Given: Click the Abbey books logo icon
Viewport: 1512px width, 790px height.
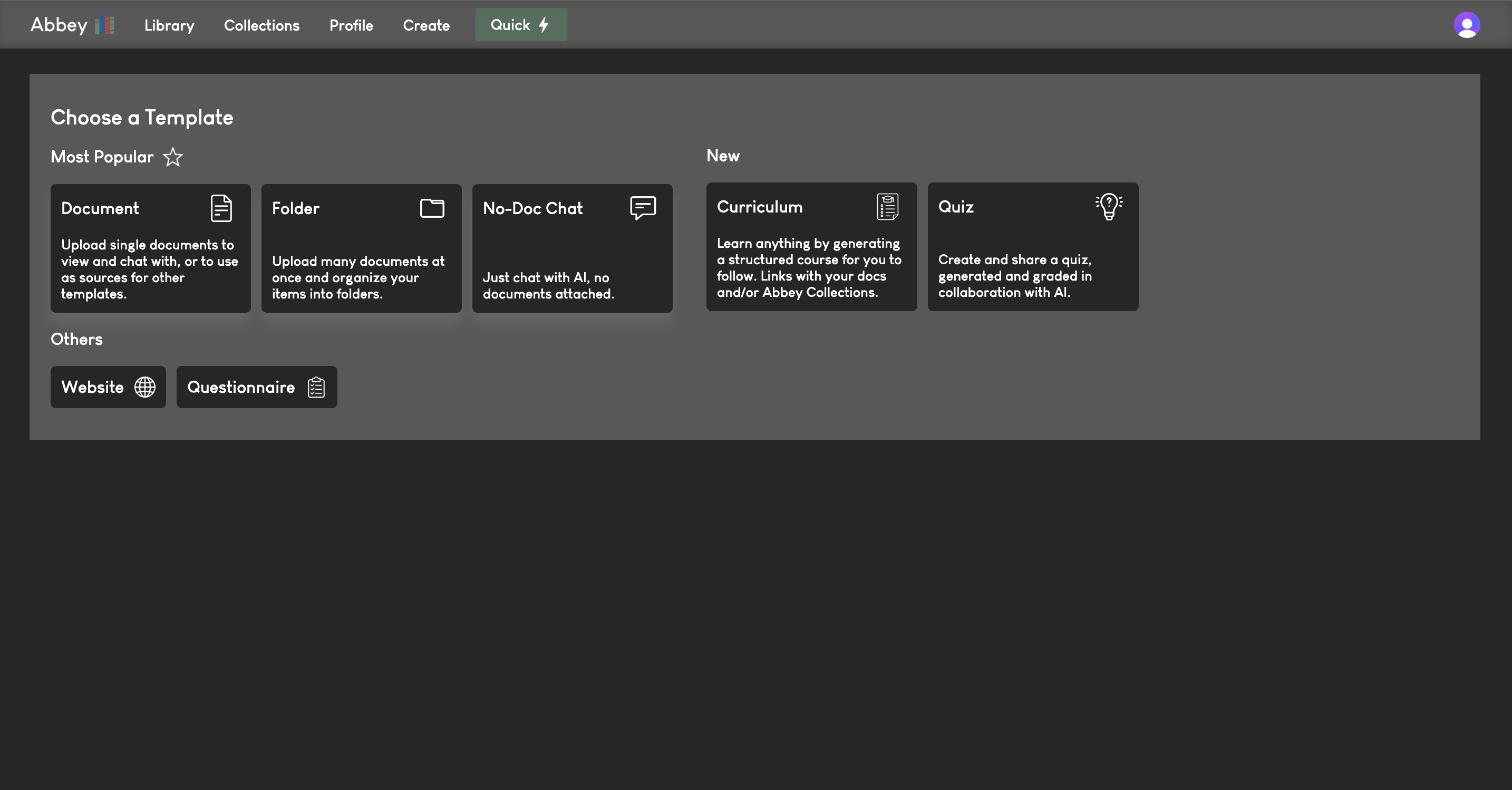Looking at the screenshot, I should coord(104,25).
